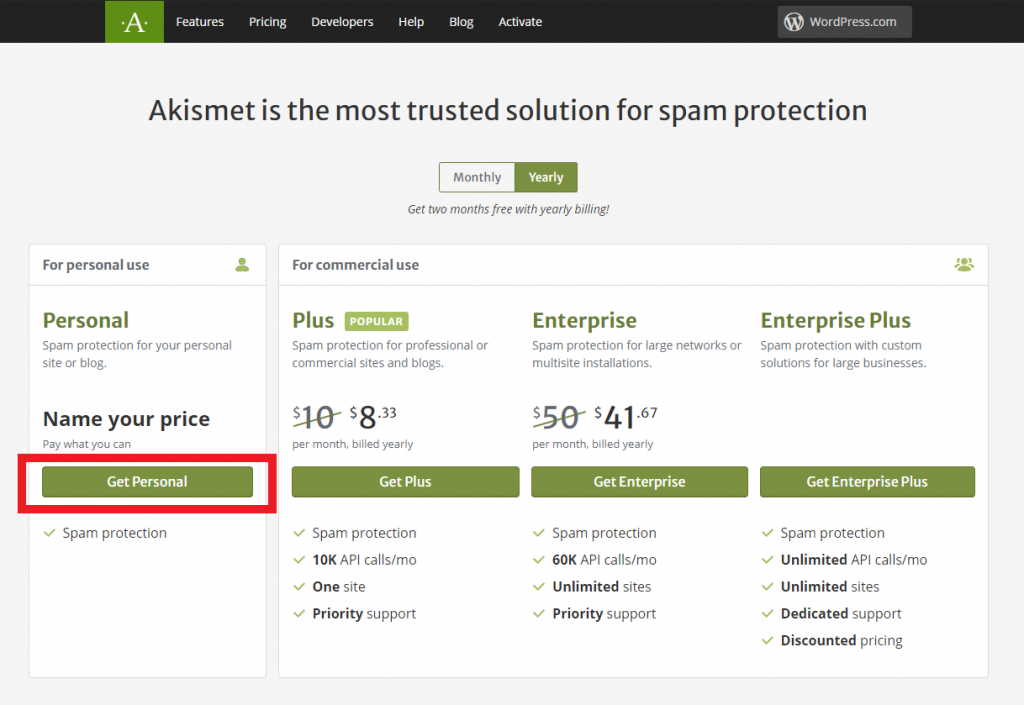Image resolution: width=1024 pixels, height=705 pixels.
Task: Open the Pricing menu item
Action: (268, 22)
